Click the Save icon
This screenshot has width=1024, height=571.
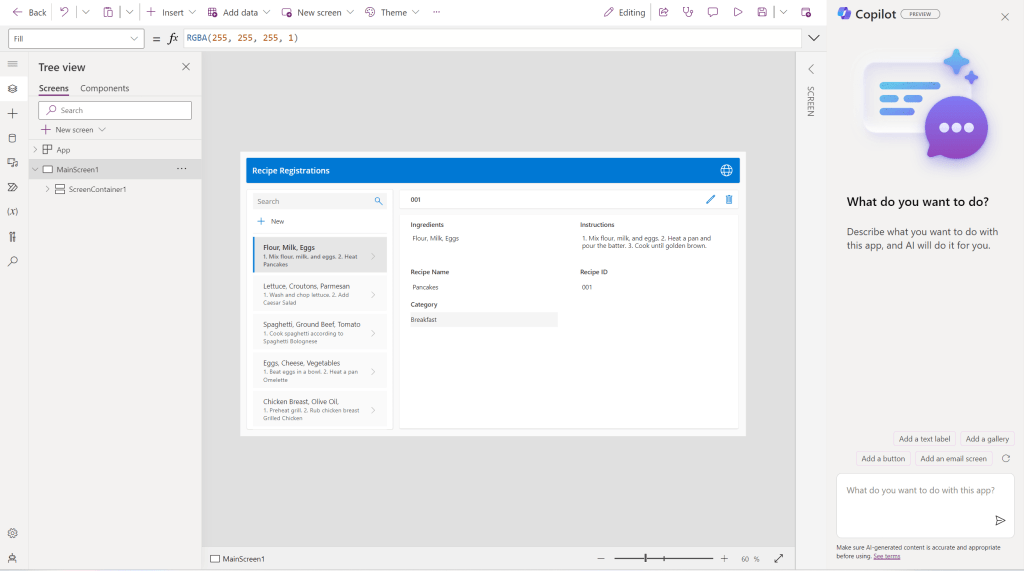[762, 12]
